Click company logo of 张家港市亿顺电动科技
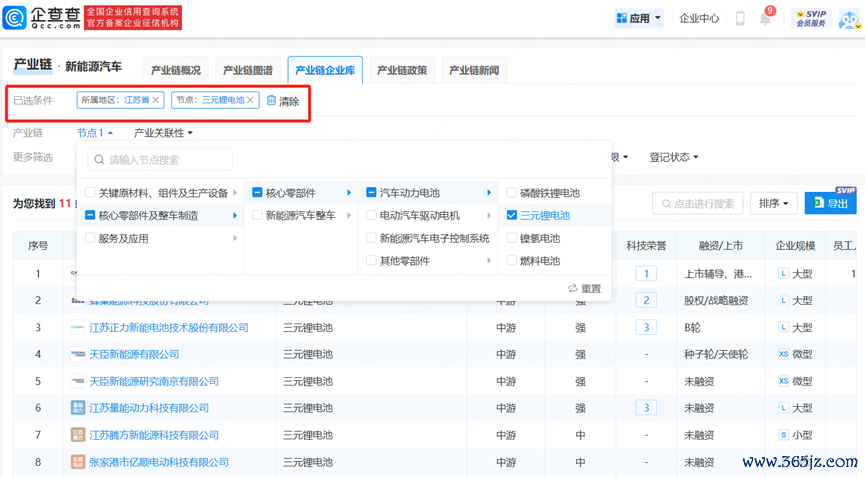 (x=78, y=462)
